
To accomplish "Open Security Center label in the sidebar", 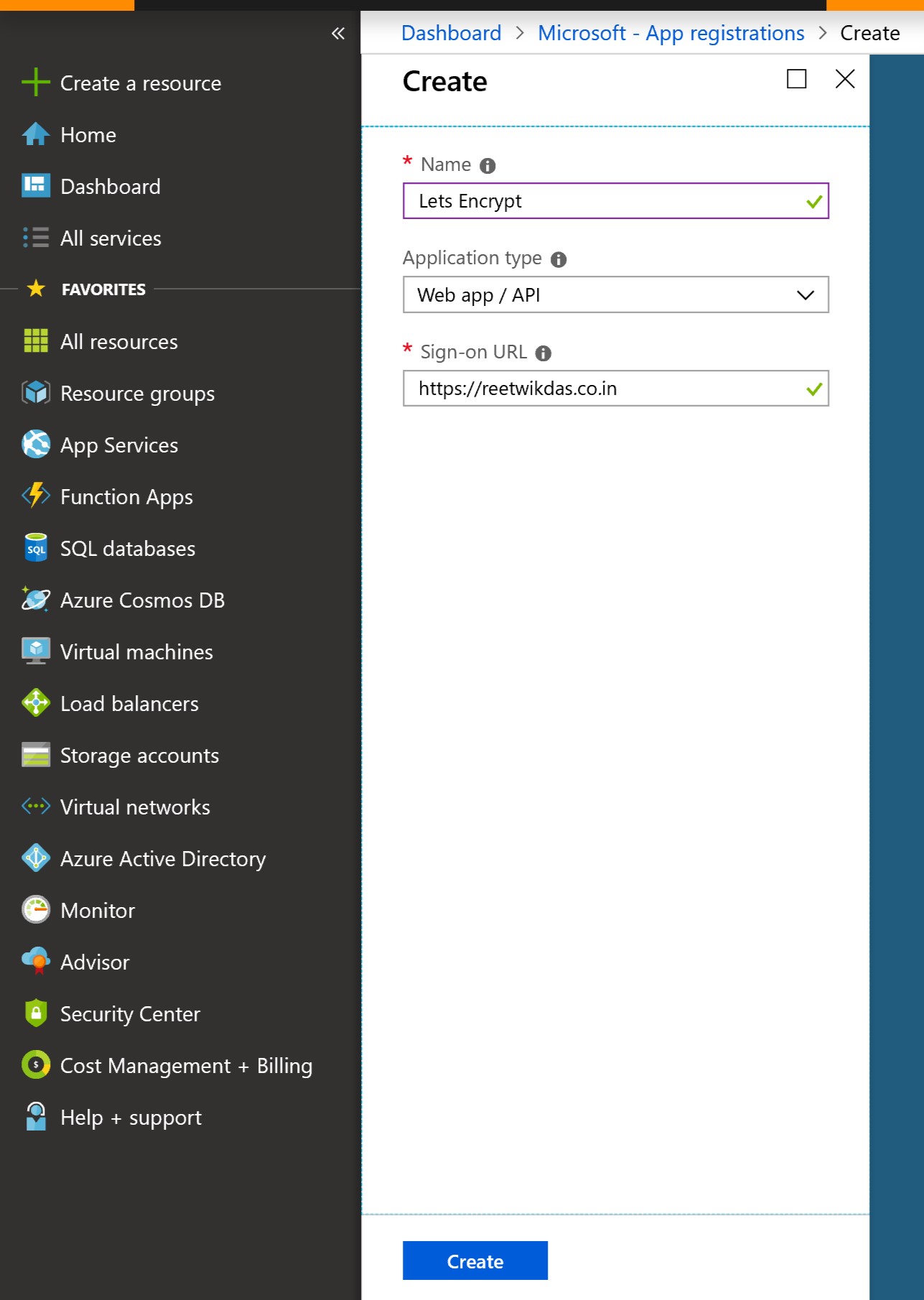I will 130,1014.
